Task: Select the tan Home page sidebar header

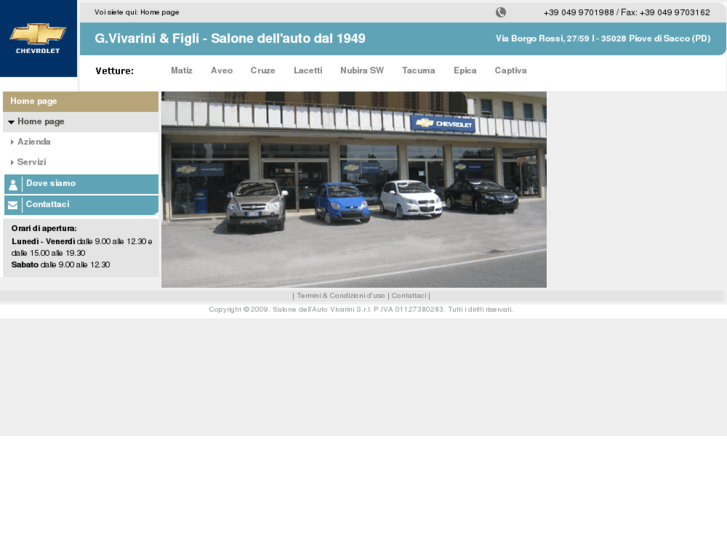Action: point(81,102)
